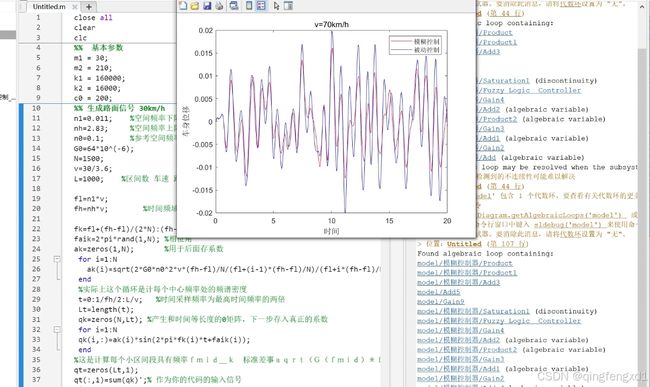
Task: Open the model/Add5 link
Action: [x=439, y=292]
